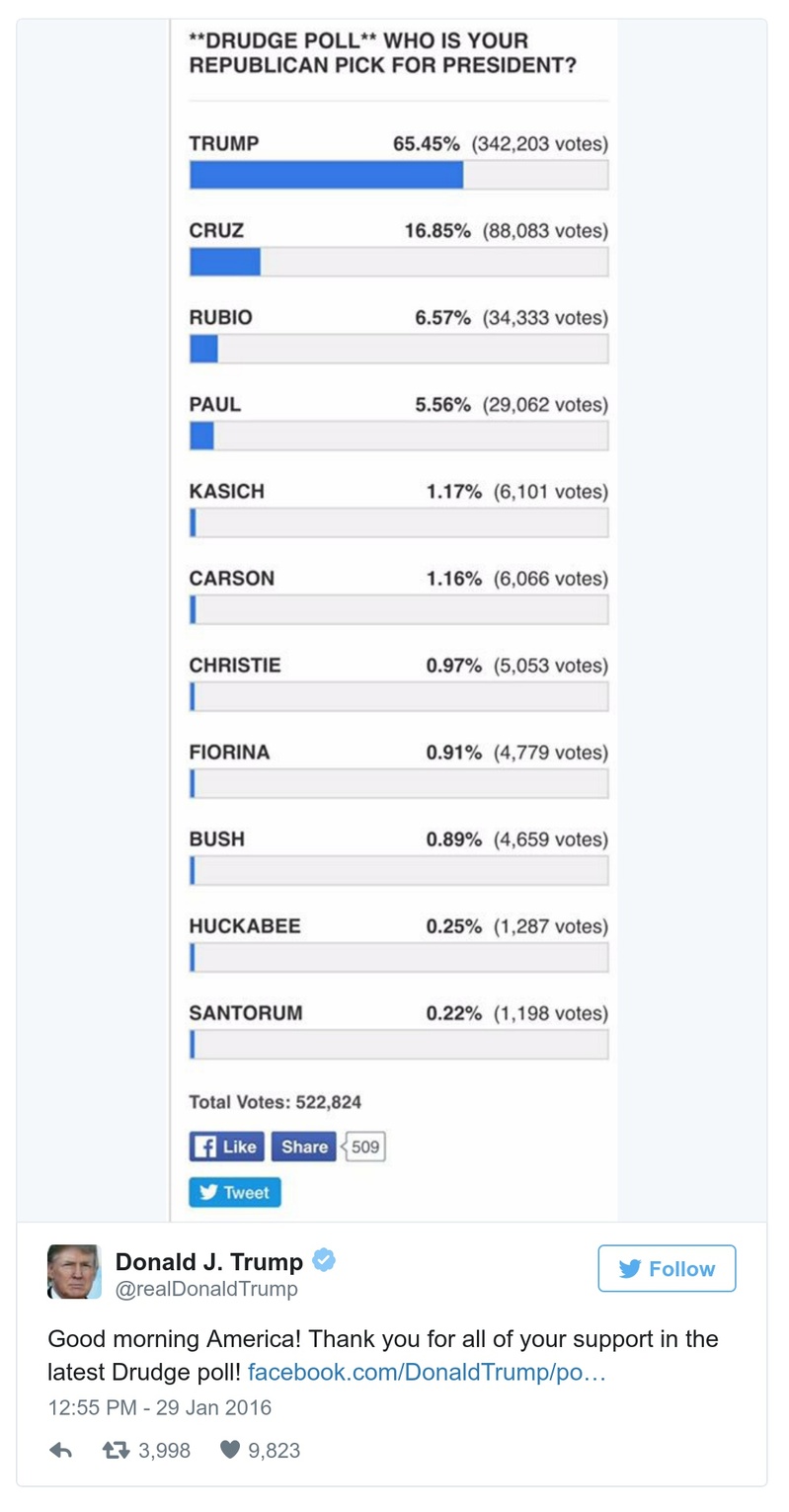This screenshot has width=789, height=1512.
Task: Click the @realDonaldTrump handle
Action: [x=206, y=1289]
